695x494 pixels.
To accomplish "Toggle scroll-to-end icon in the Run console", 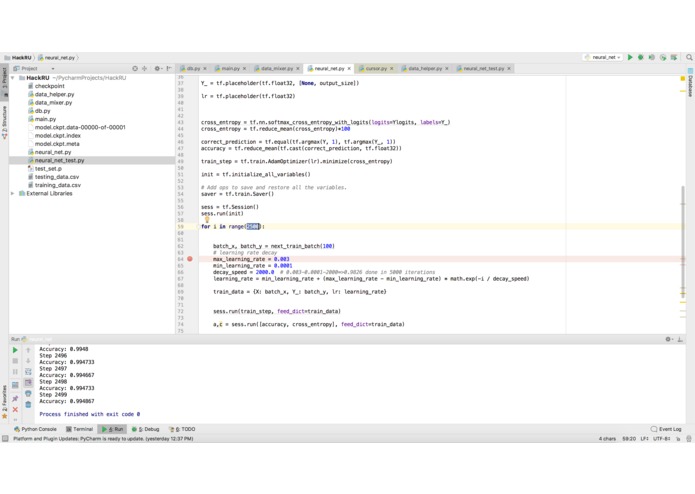I will [x=28, y=382].
